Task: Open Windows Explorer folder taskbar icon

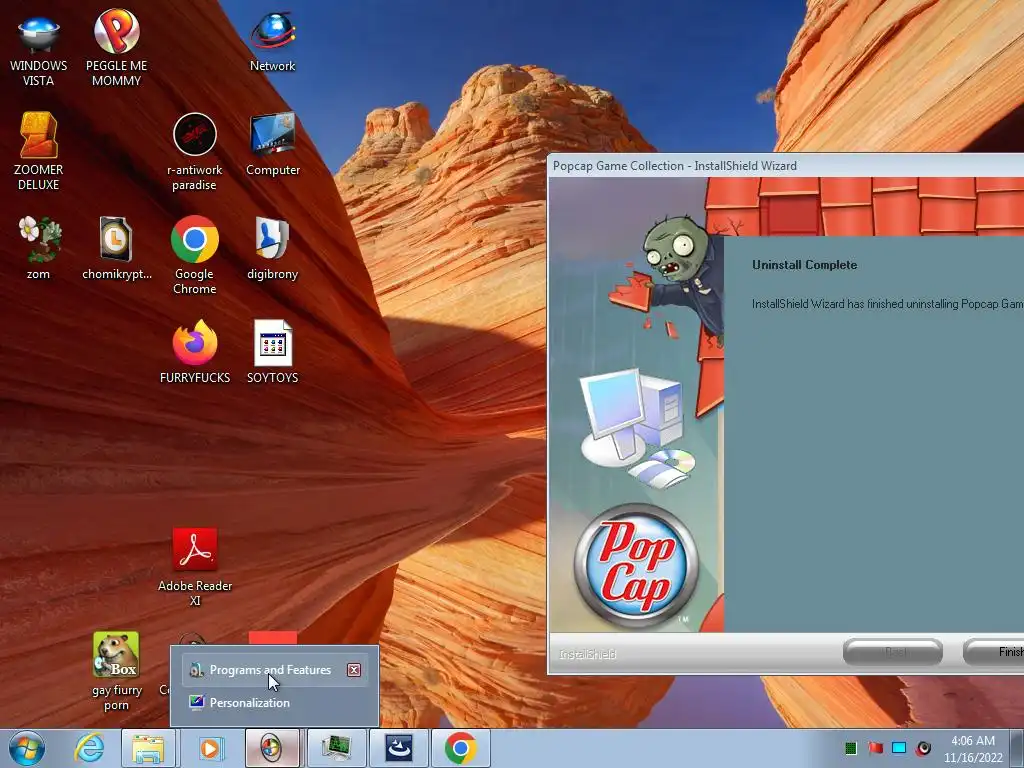Action: point(148,748)
